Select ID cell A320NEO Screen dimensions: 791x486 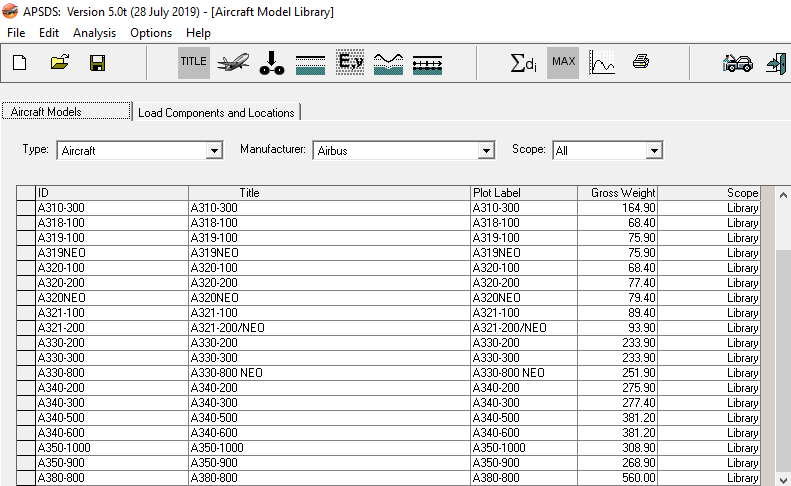coord(112,298)
